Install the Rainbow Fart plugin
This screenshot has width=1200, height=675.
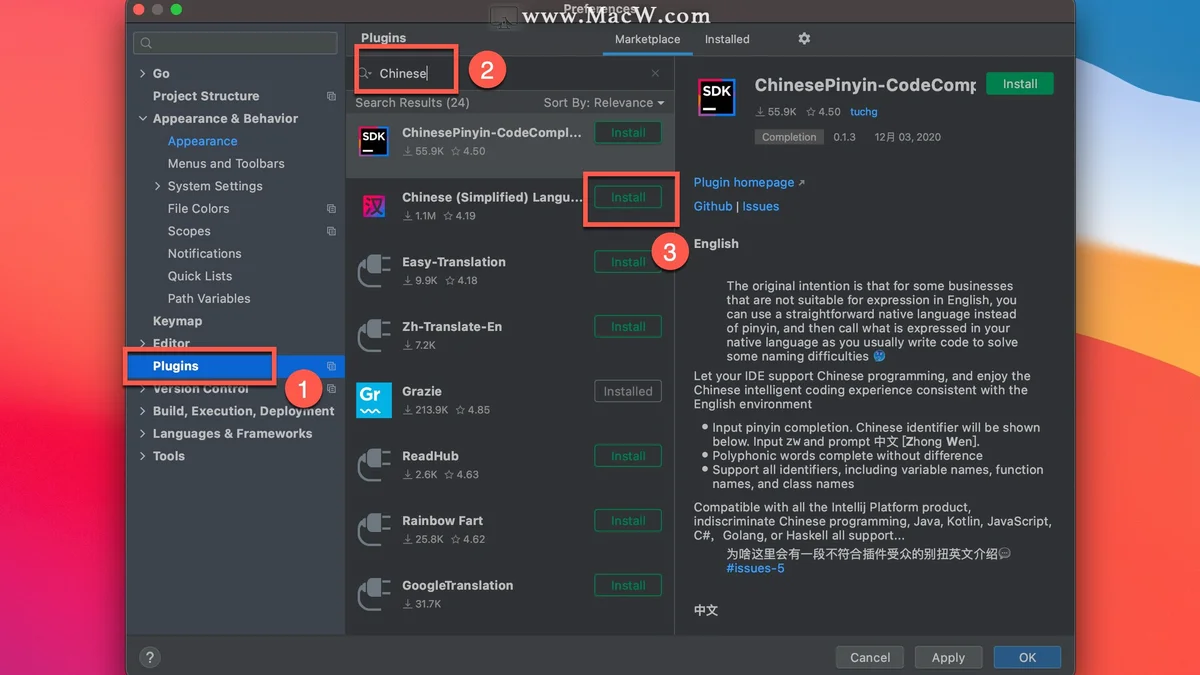pyautogui.click(x=628, y=521)
